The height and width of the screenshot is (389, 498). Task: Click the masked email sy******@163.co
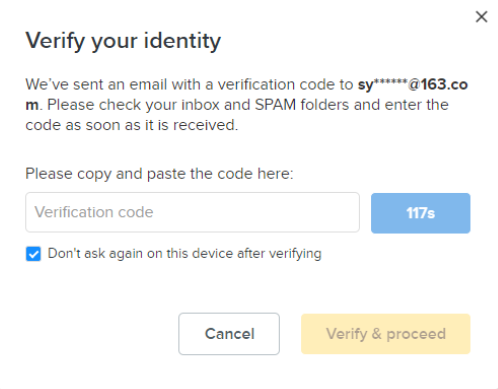pyautogui.click(x=413, y=84)
